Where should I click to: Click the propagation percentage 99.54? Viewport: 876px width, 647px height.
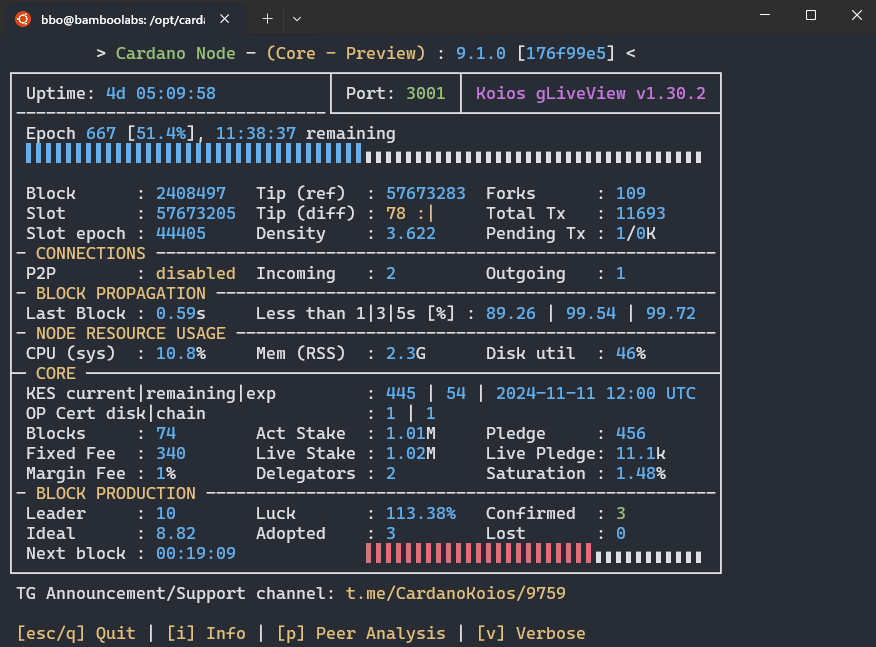591,313
